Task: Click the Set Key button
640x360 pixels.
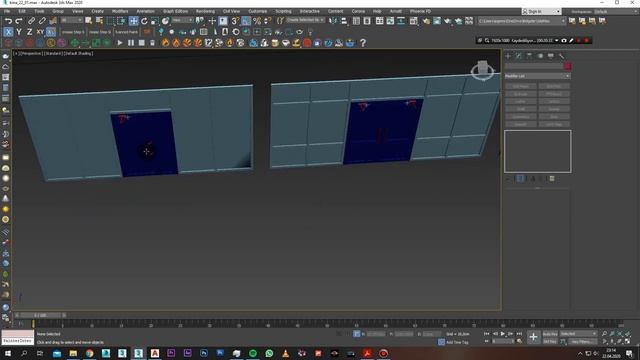Action: click(x=550, y=341)
